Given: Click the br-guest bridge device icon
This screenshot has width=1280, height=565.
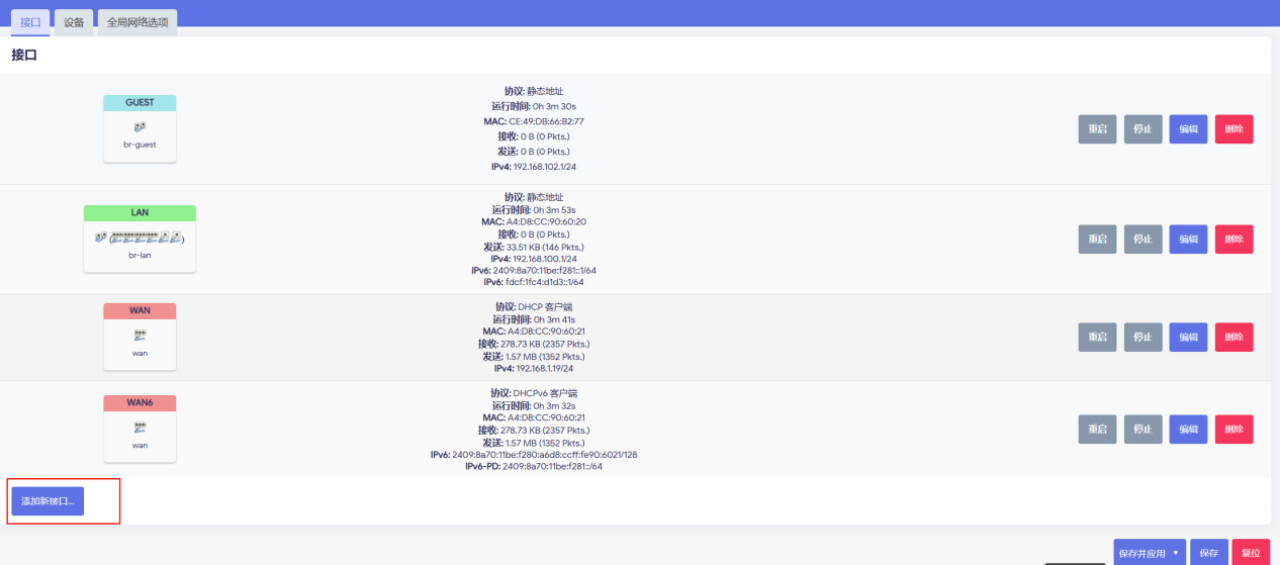Looking at the screenshot, I should [x=140, y=127].
